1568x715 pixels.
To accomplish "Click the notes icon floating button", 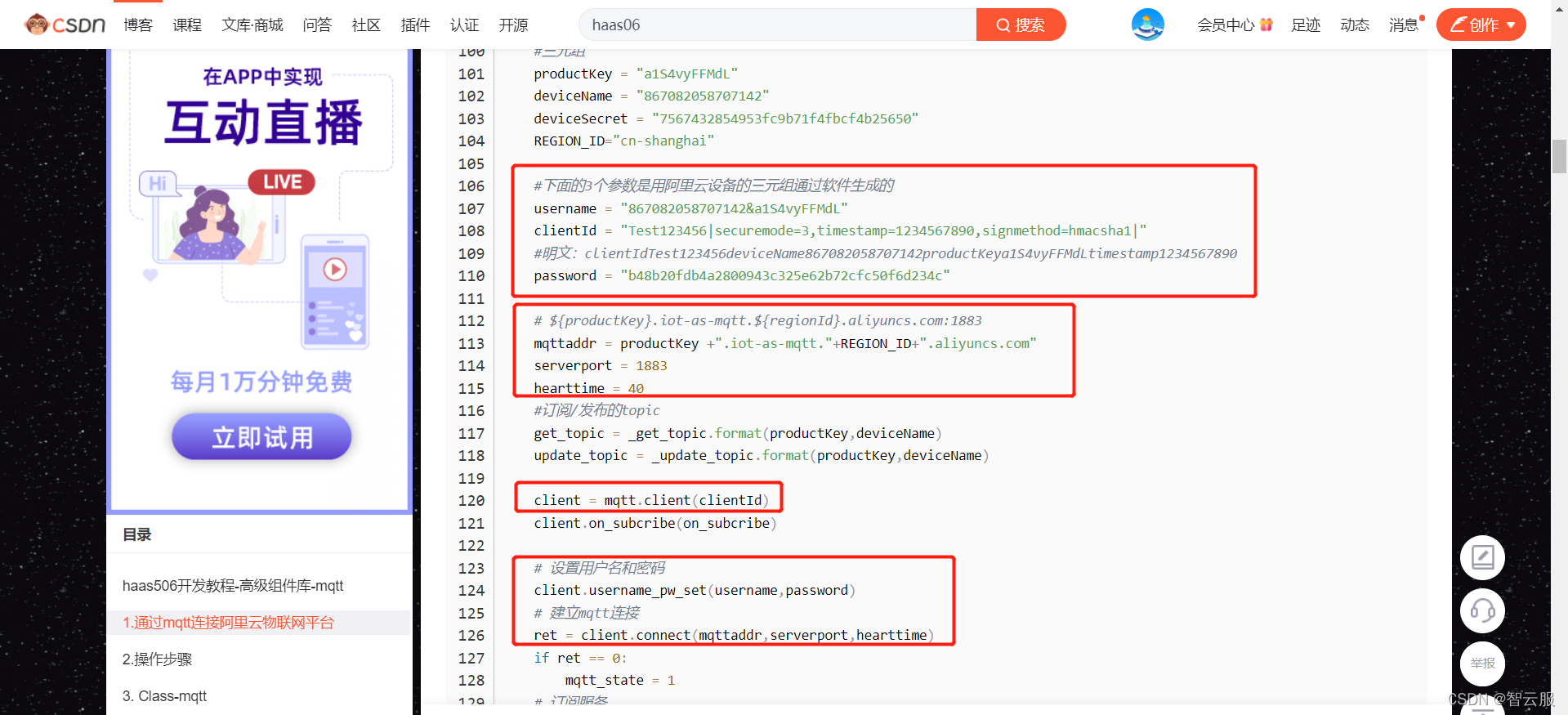I will click(x=1482, y=557).
